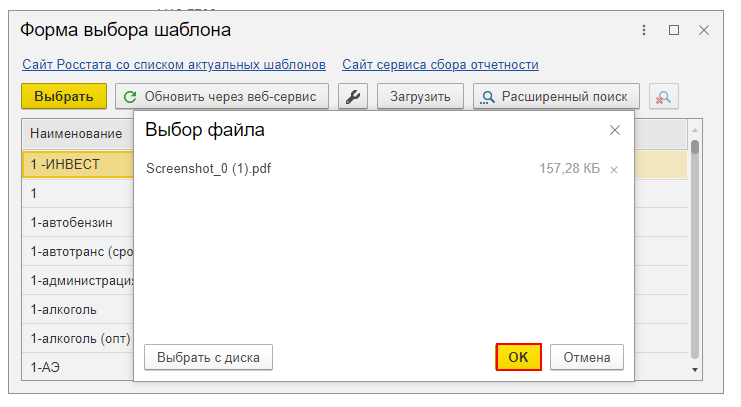
Task: Click Выбрать с диска
Action: [x=208, y=357]
